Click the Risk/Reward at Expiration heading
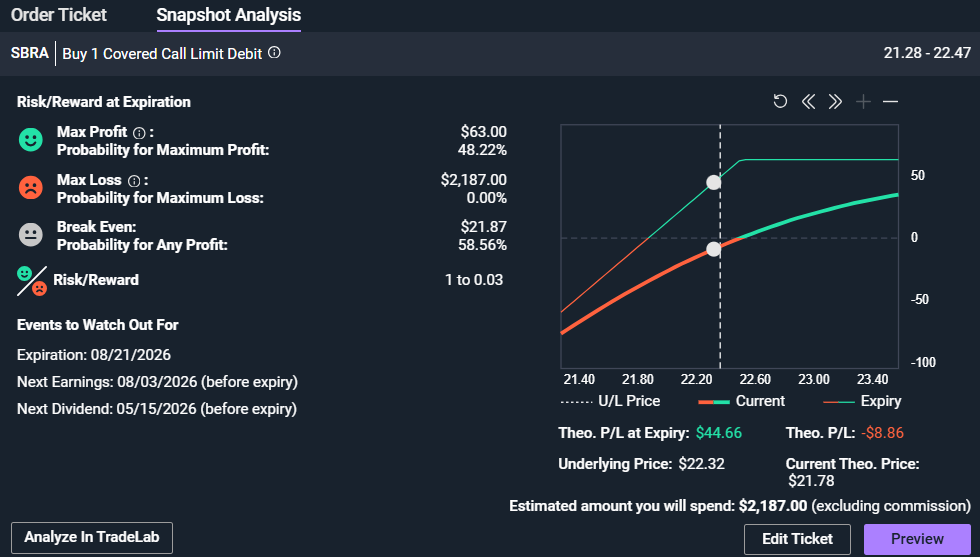The width and height of the screenshot is (980, 557). pyautogui.click(x=104, y=102)
